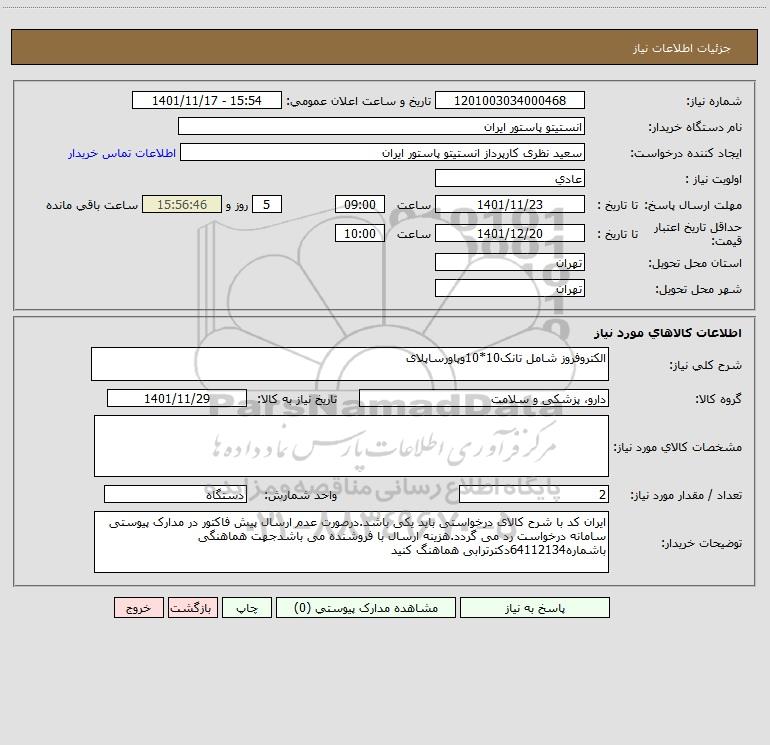Click section title 'اطلاعات کالاهای مورد نیاز'
Viewport: 770px width, 745px height.
(x=668, y=332)
